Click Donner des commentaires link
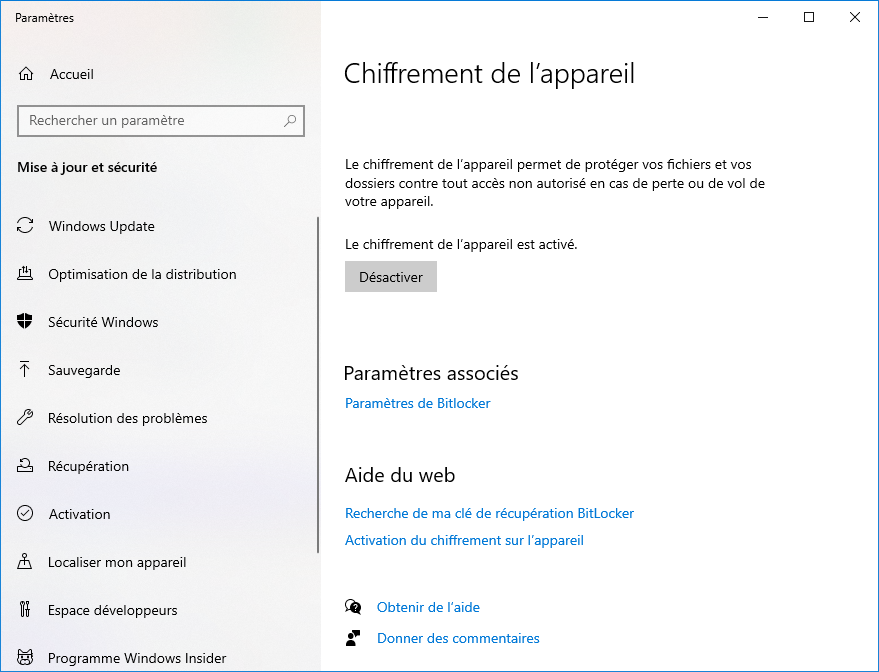 tap(458, 638)
